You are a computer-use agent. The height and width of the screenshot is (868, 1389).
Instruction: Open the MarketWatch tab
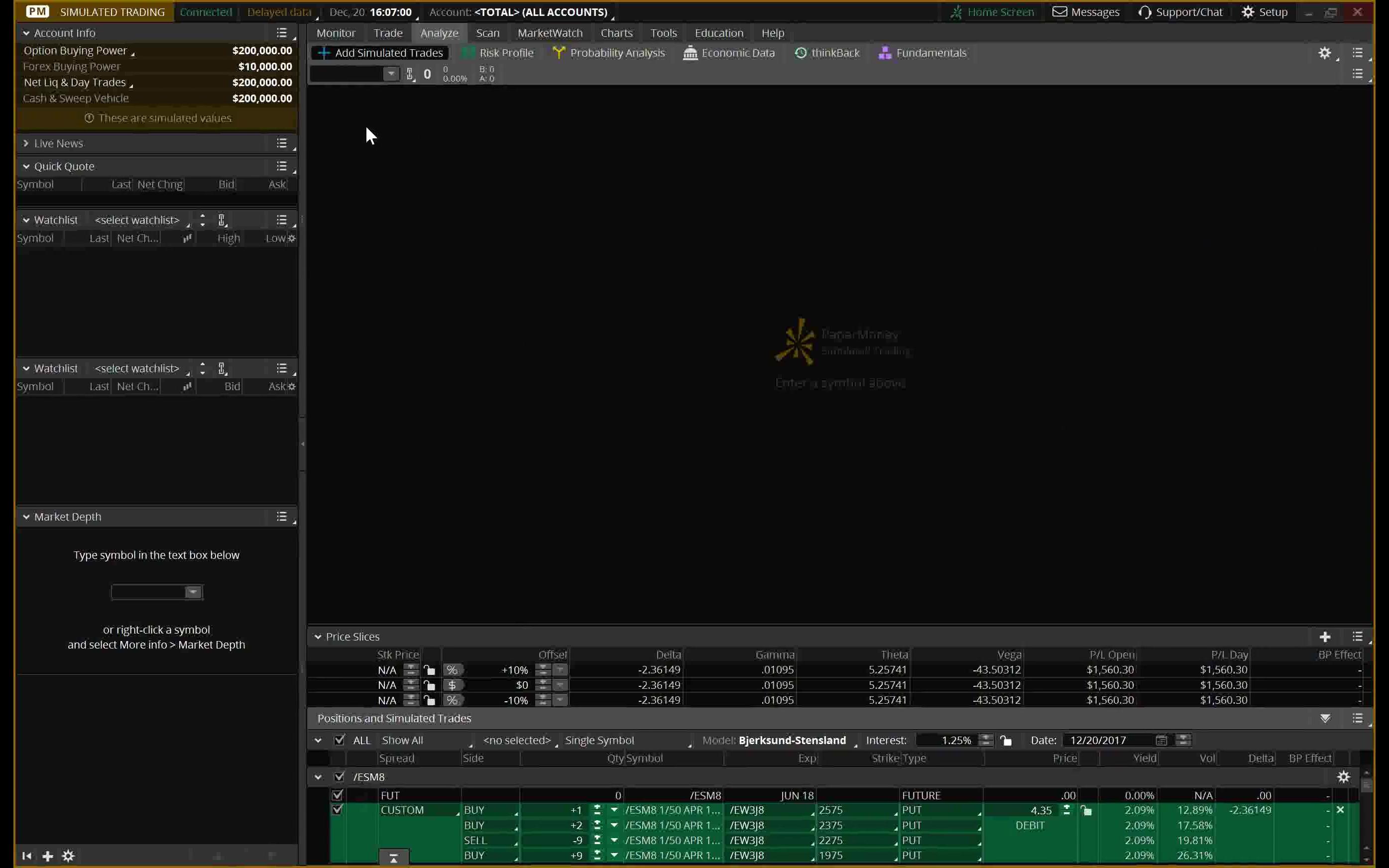550,33
